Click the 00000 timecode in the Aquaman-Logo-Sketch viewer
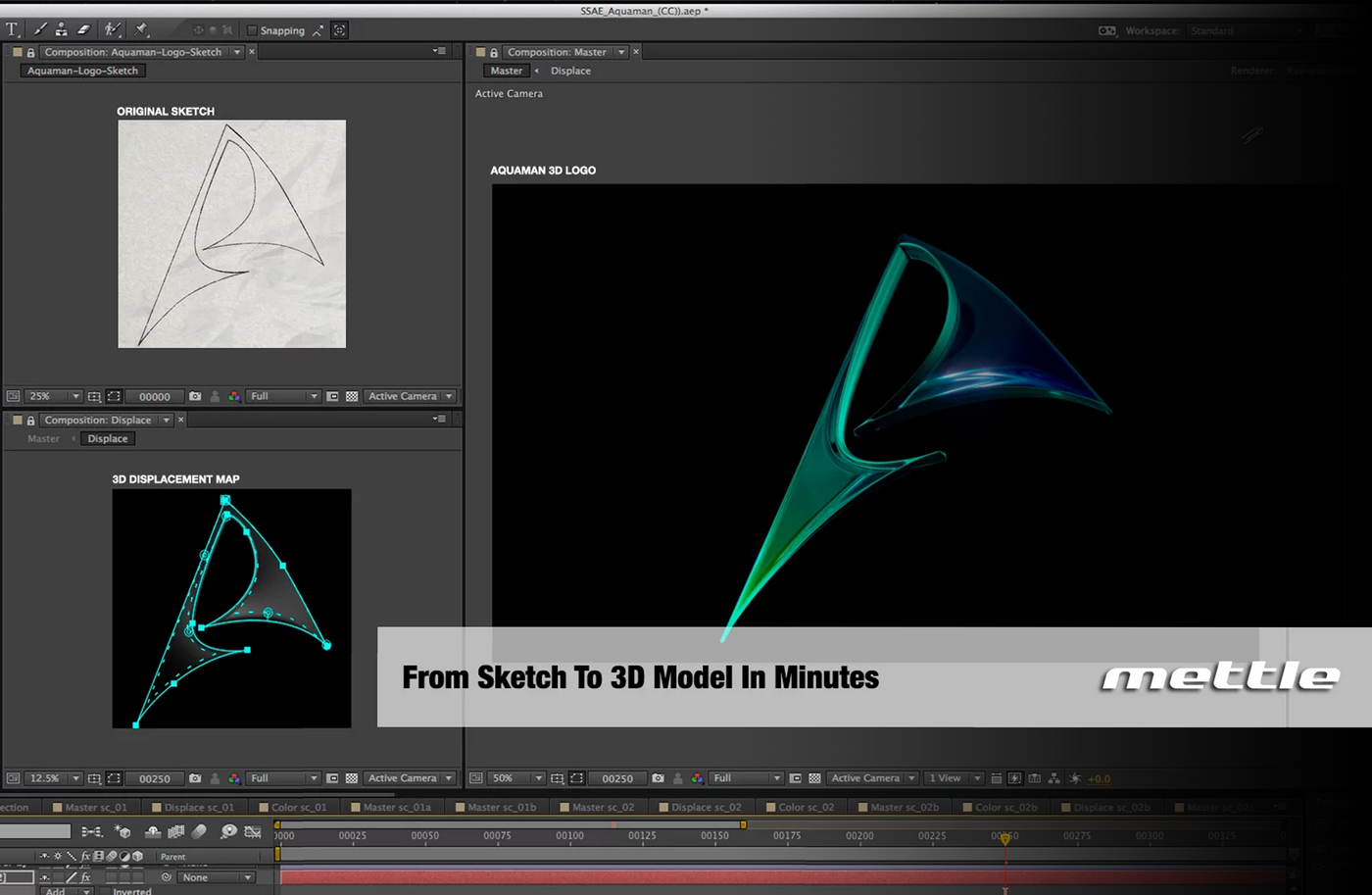 155,397
